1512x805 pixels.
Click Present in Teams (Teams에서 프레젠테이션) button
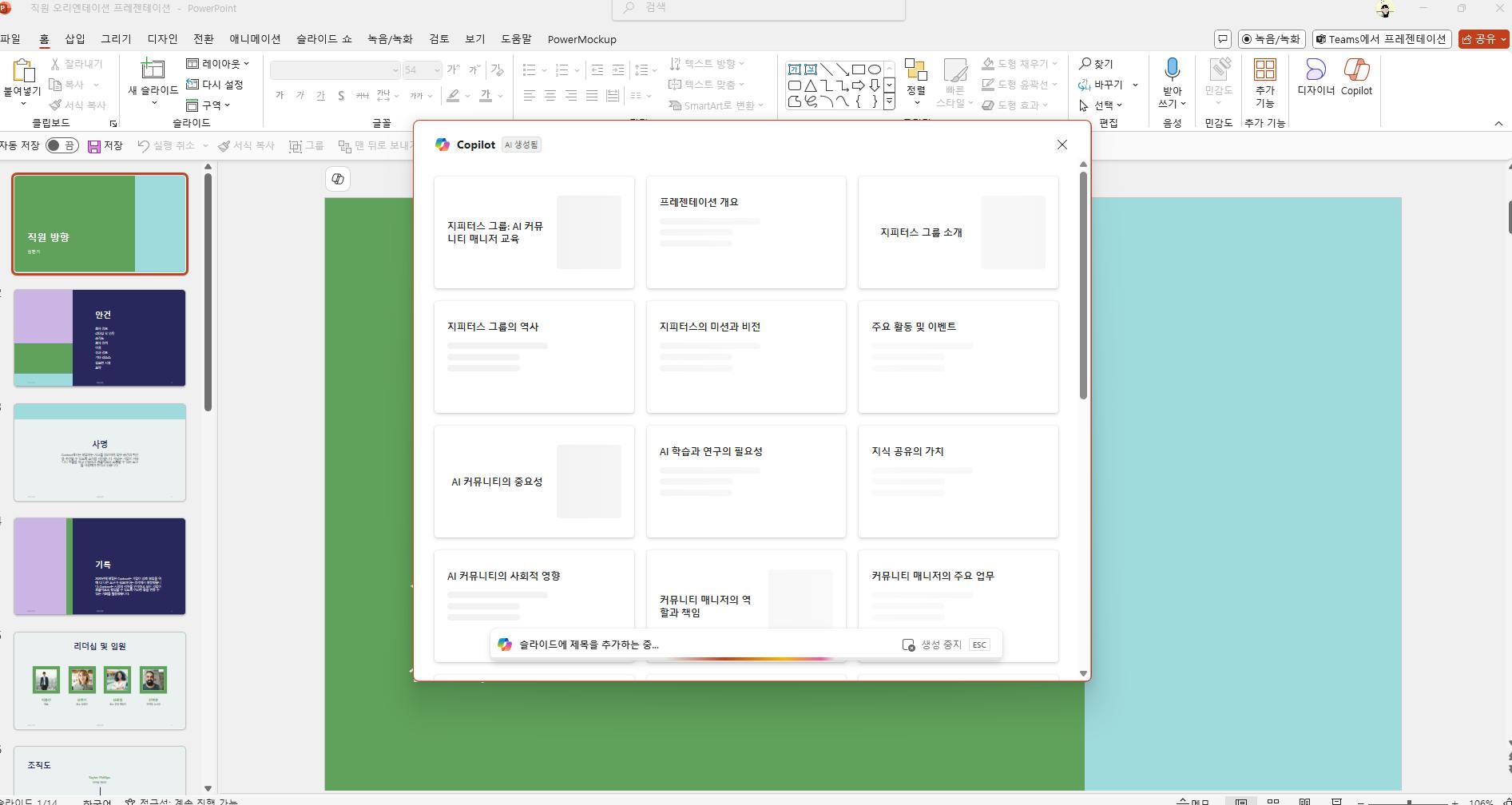click(x=1380, y=39)
